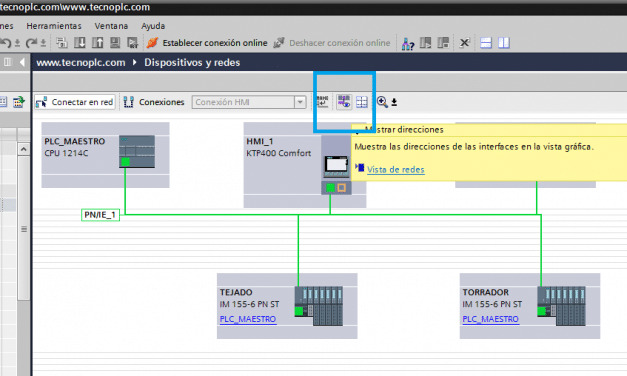Viewport: 627px width, 376px height.
Task: Click the TEJADO IM 155-6 module image
Action: [319, 306]
